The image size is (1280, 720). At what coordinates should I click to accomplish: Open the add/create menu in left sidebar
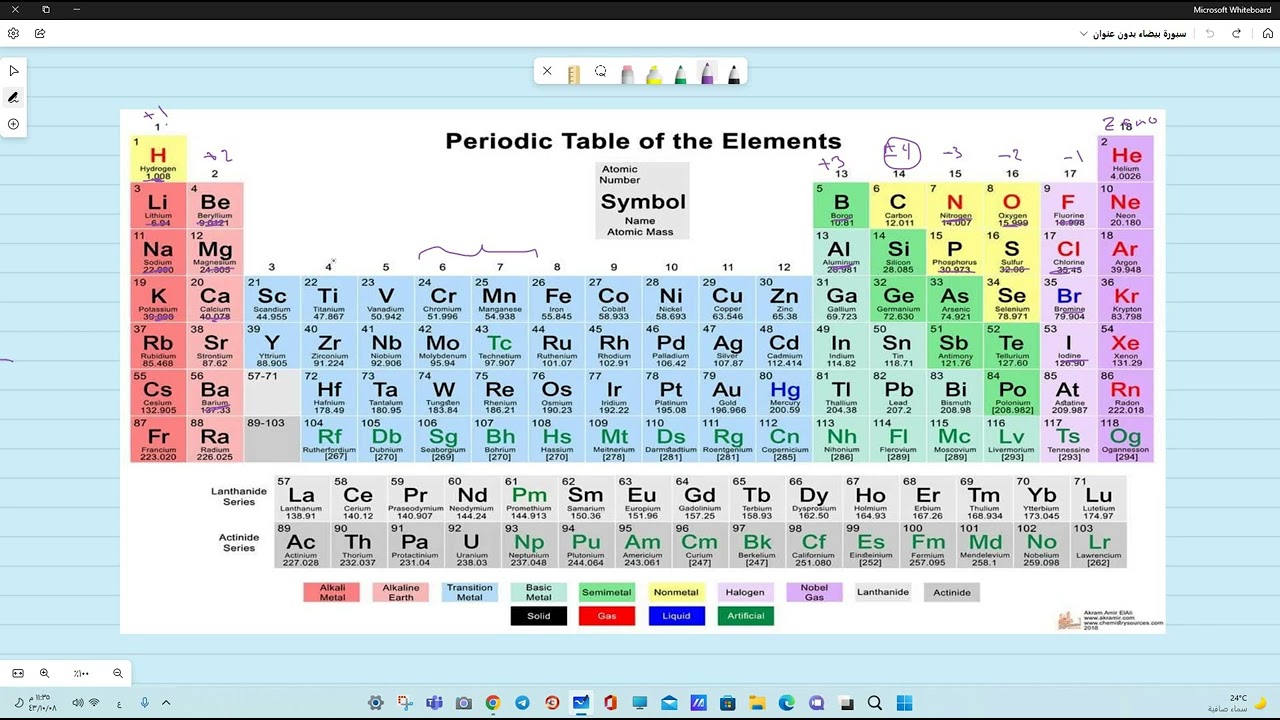pyautogui.click(x=13, y=124)
